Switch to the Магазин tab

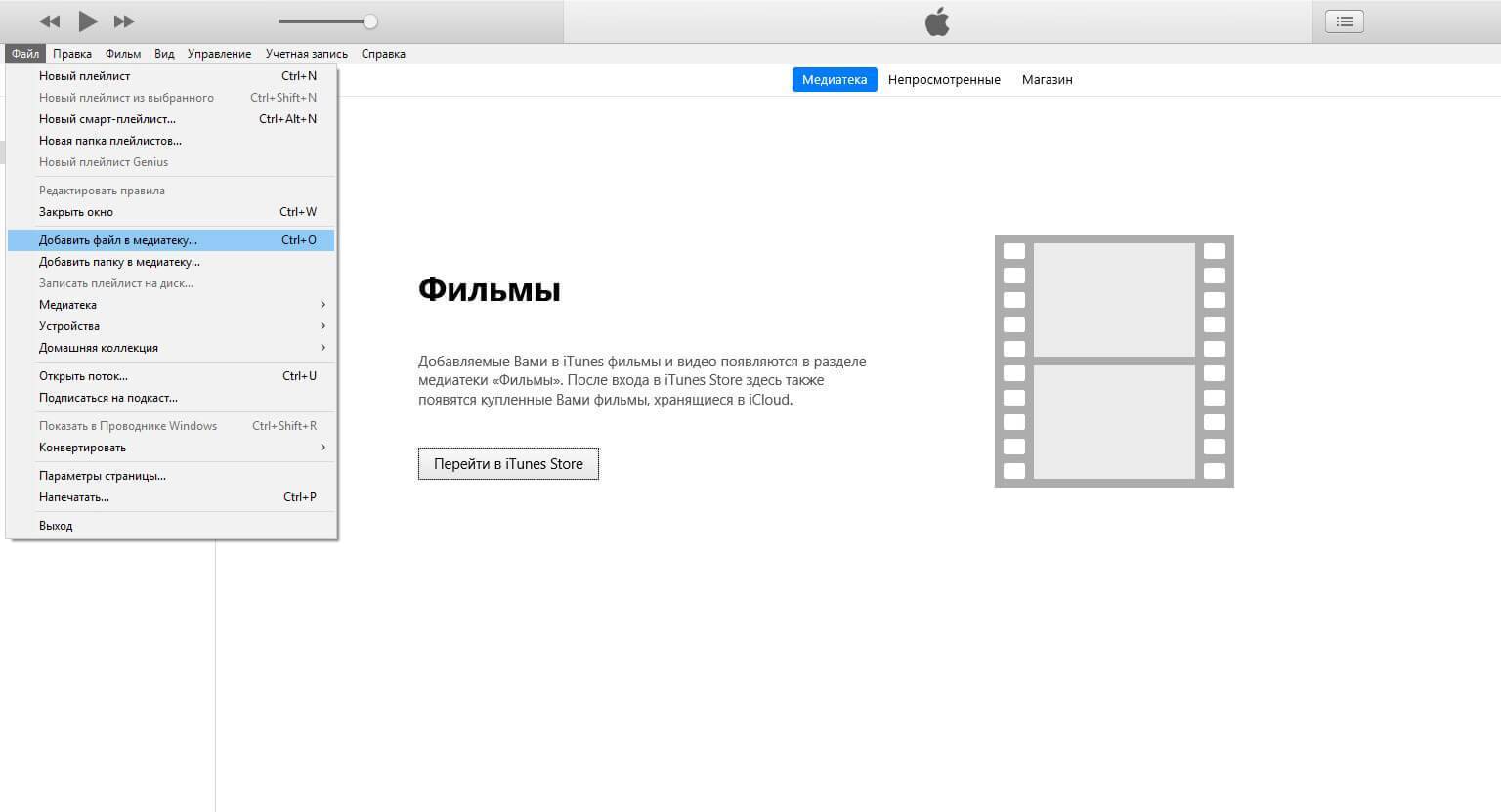pyautogui.click(x=1047, y=80)
